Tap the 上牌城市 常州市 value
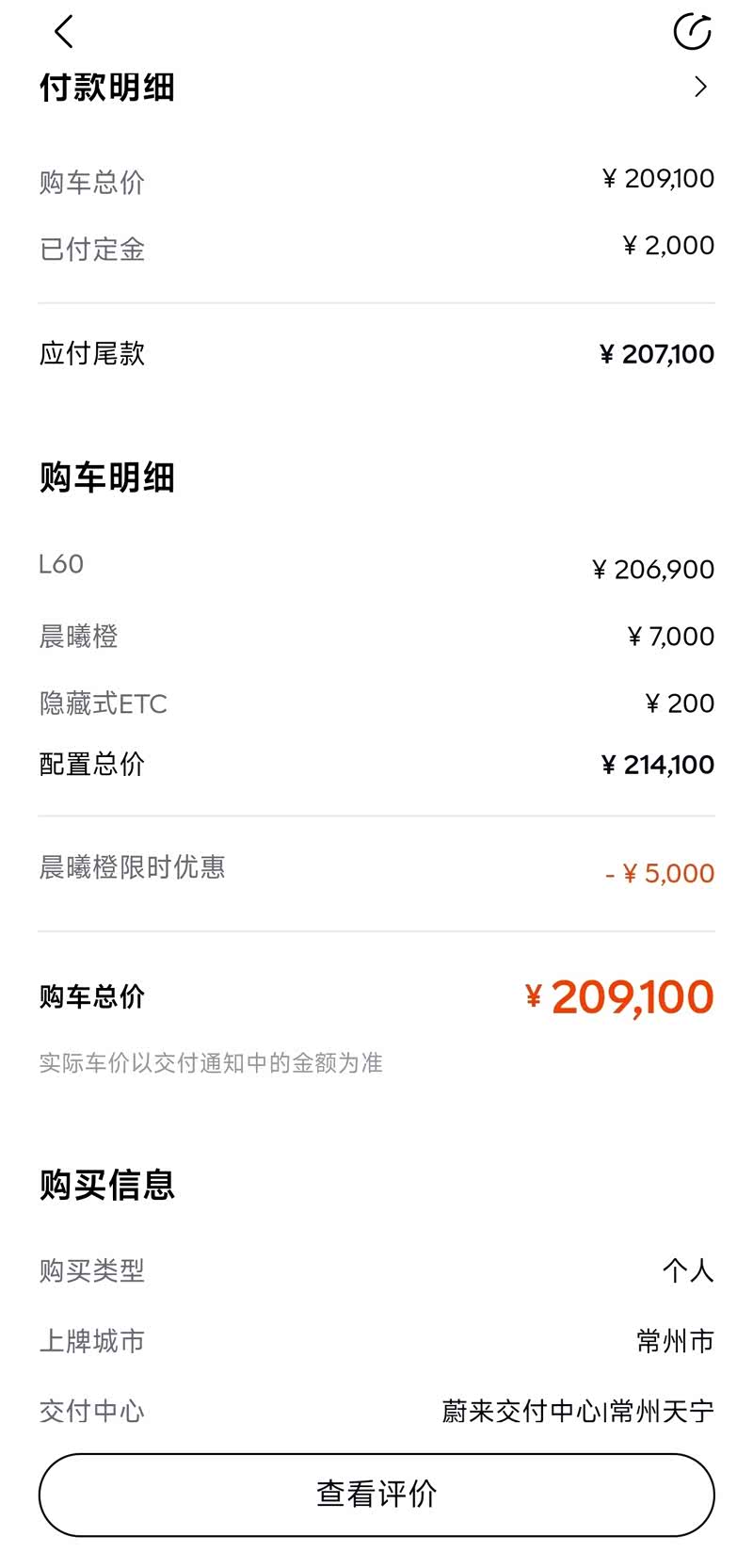 (675, 1341)
